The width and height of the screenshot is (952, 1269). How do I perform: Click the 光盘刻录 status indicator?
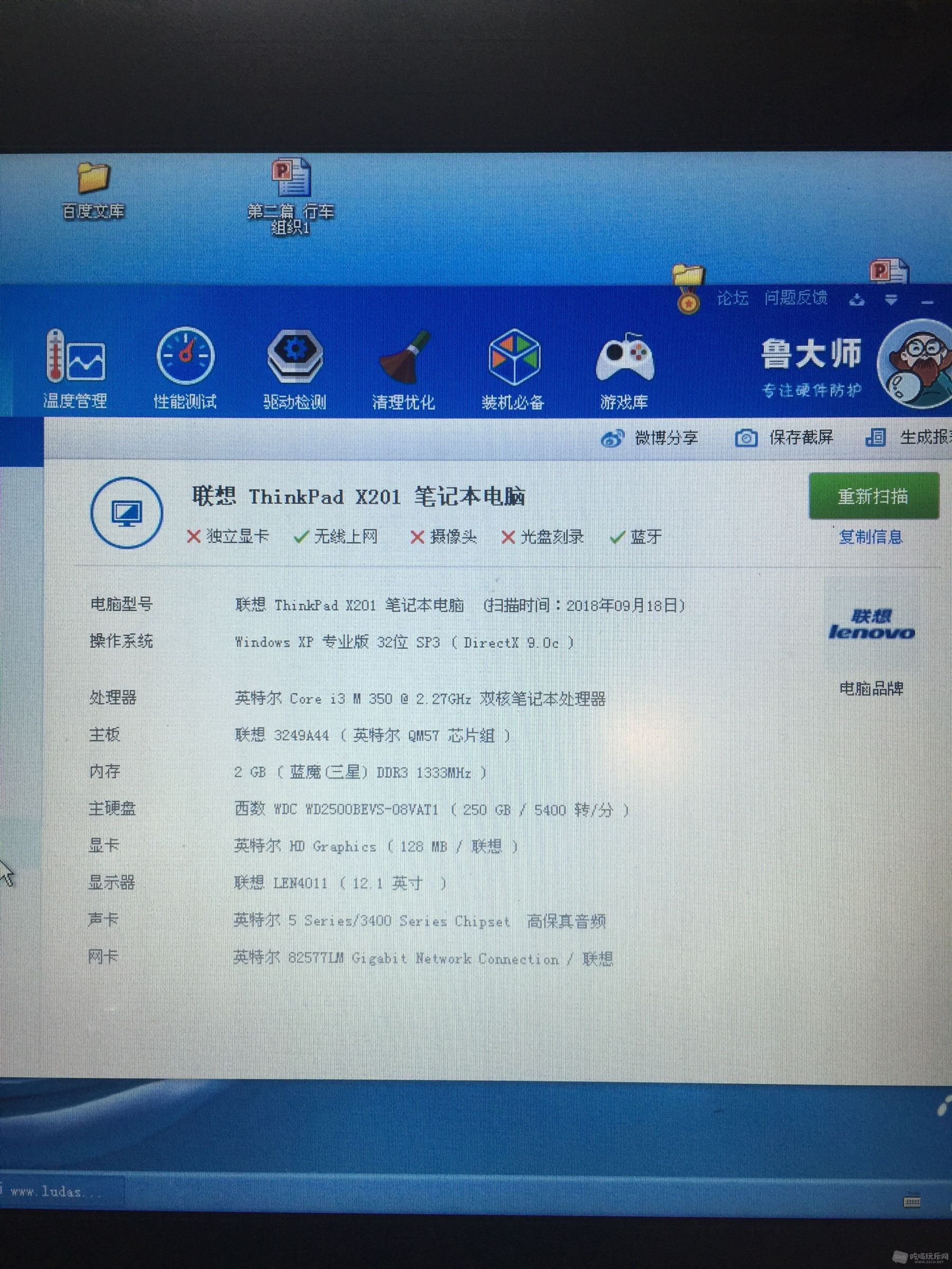point(542,537)
